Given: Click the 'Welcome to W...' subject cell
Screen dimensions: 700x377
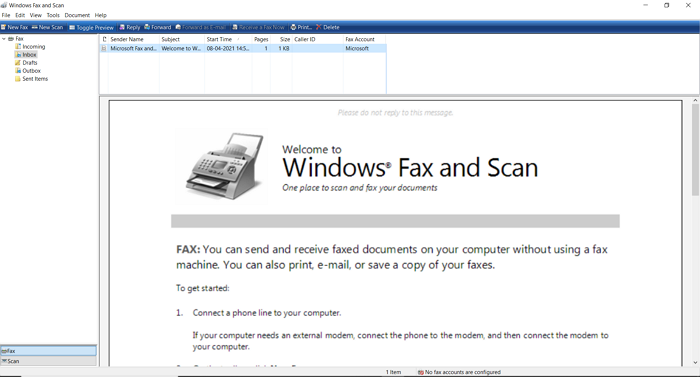Looking at the screenshot, I should 181,48.
